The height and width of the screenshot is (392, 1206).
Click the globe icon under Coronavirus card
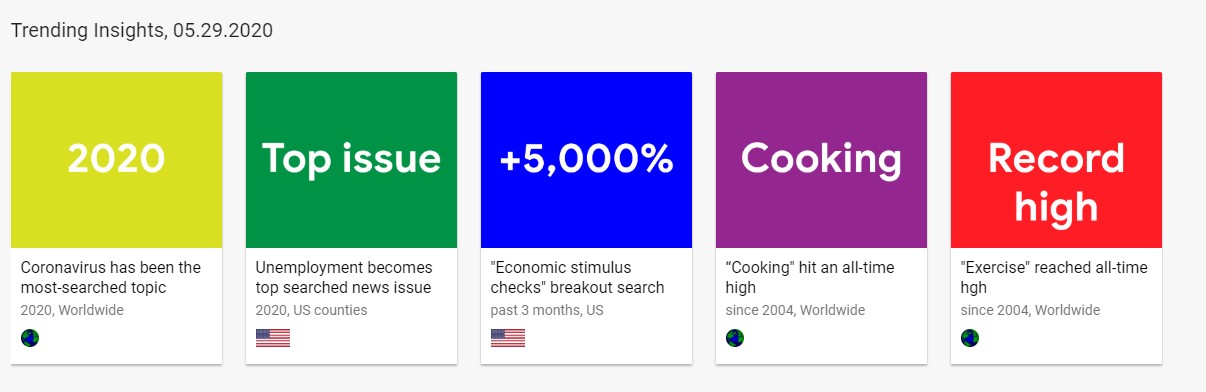click(30, 338)
